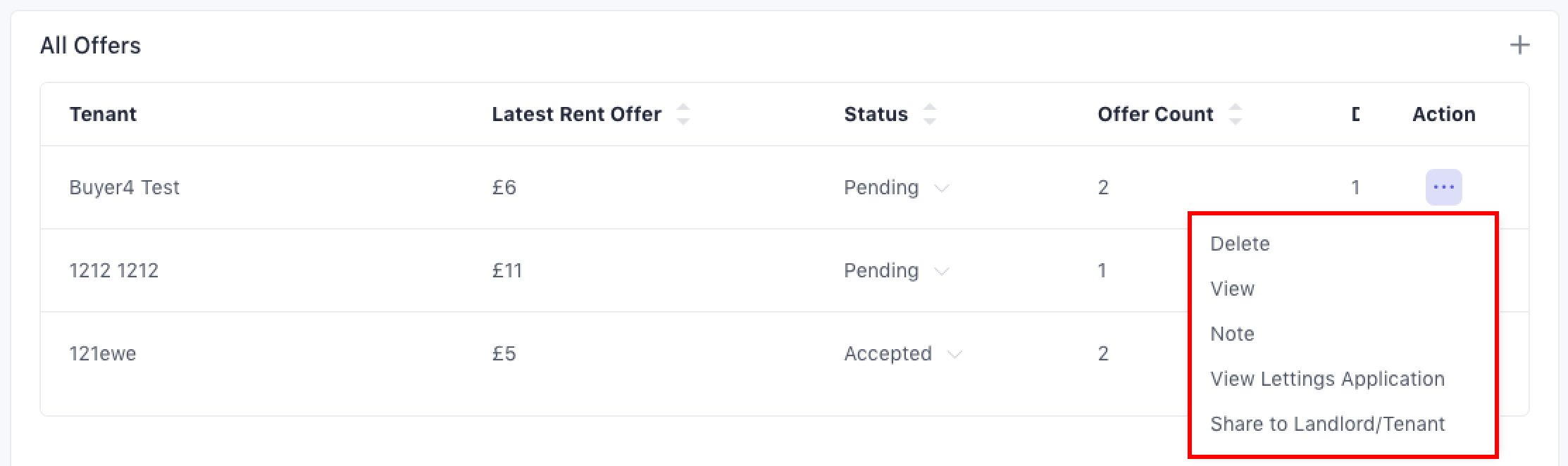Sort by Offer Count column arrows

pyautogui.click(x=1235, y=114)
